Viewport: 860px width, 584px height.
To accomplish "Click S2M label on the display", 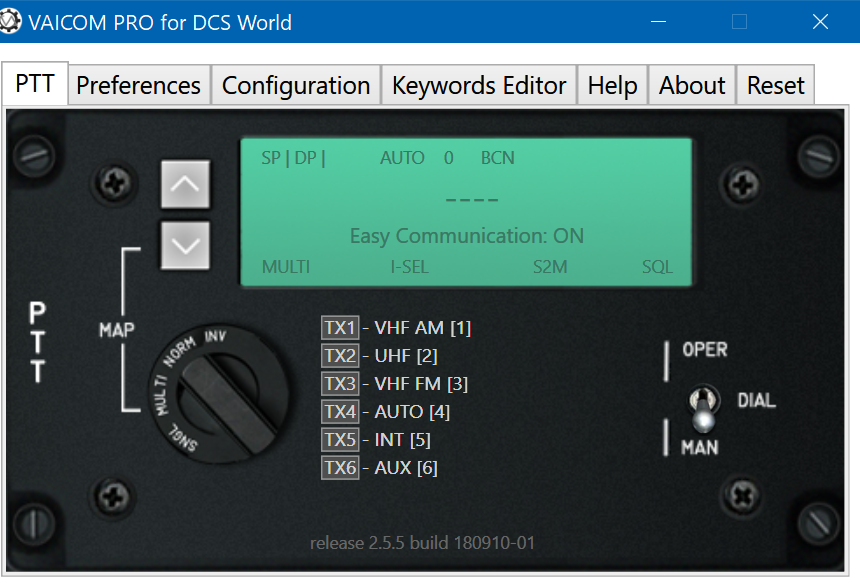I will (550, 267).
